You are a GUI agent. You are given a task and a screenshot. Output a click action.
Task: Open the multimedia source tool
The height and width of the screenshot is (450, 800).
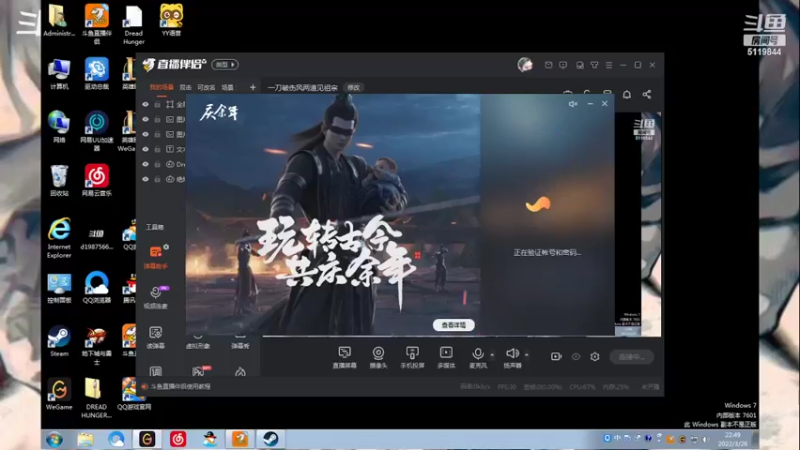click(446, 357)
